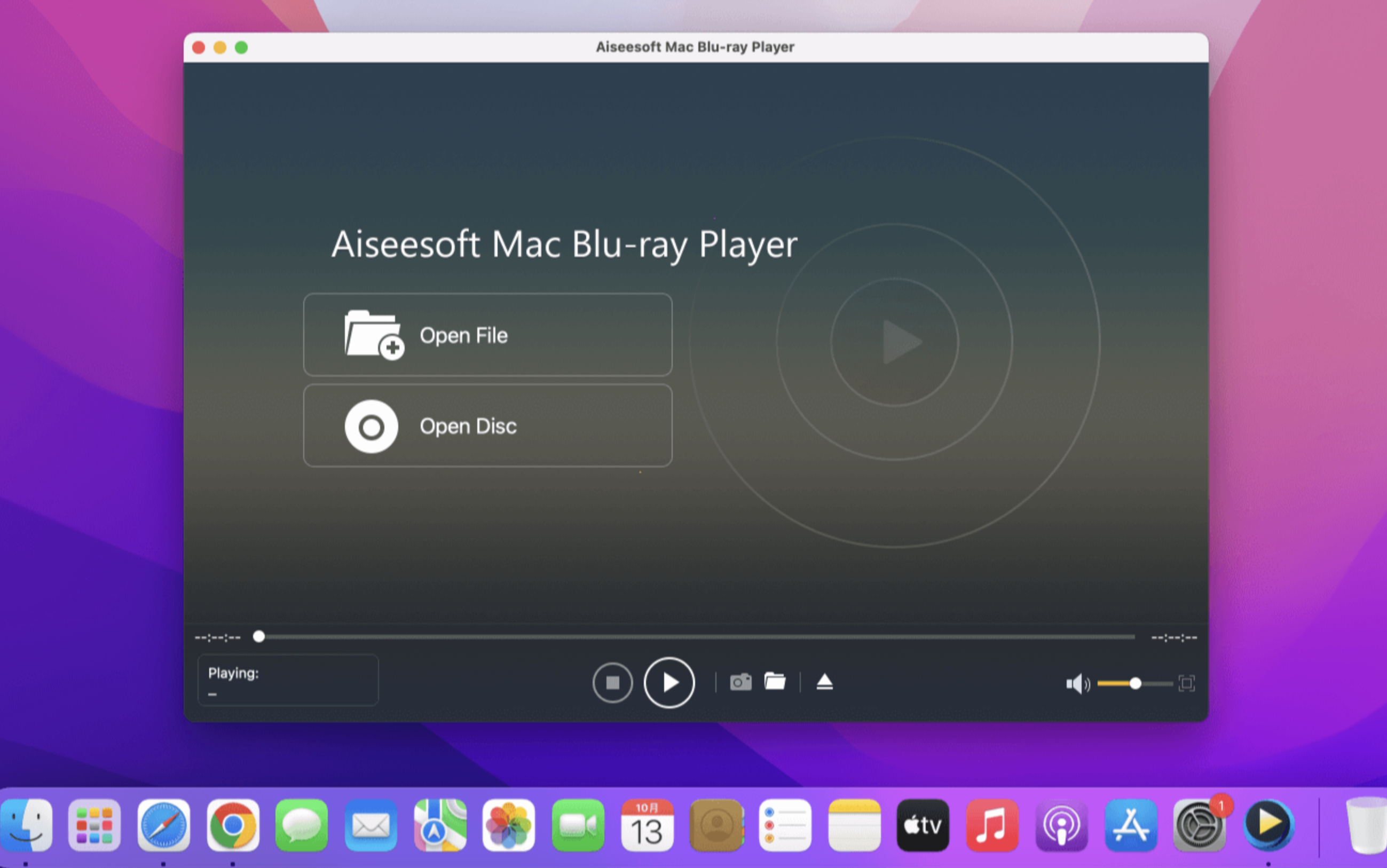
Task: Open Music from the Dock
Action: tap(992, 825)
